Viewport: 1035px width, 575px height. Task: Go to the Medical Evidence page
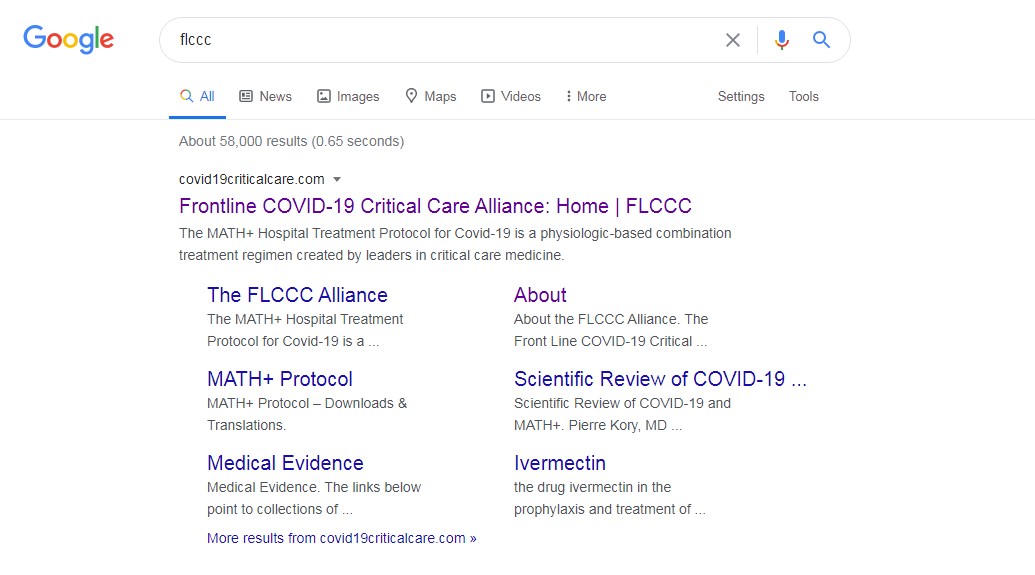pos(285,463)
